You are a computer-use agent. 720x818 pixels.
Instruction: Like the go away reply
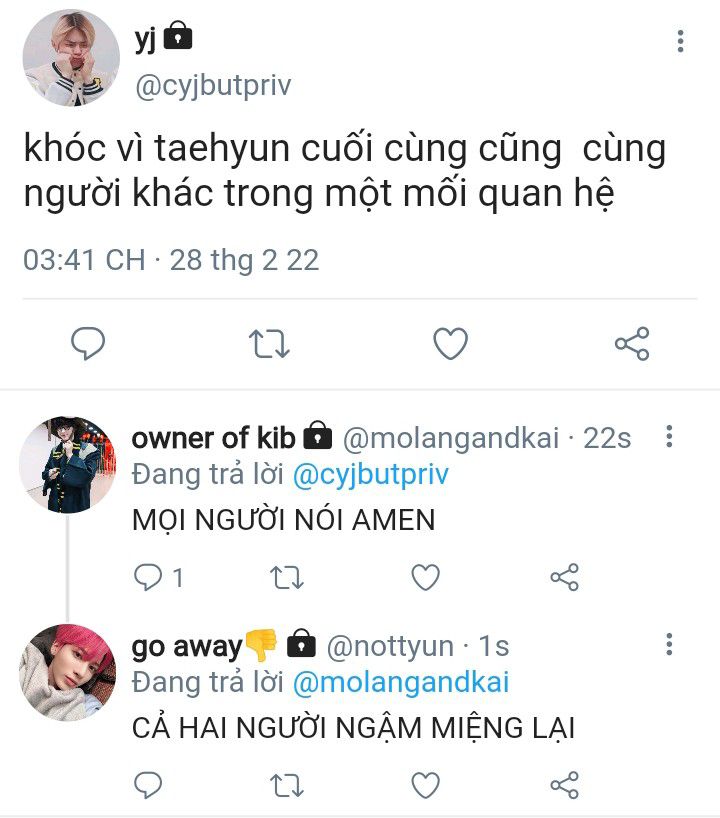click(426, 785)
